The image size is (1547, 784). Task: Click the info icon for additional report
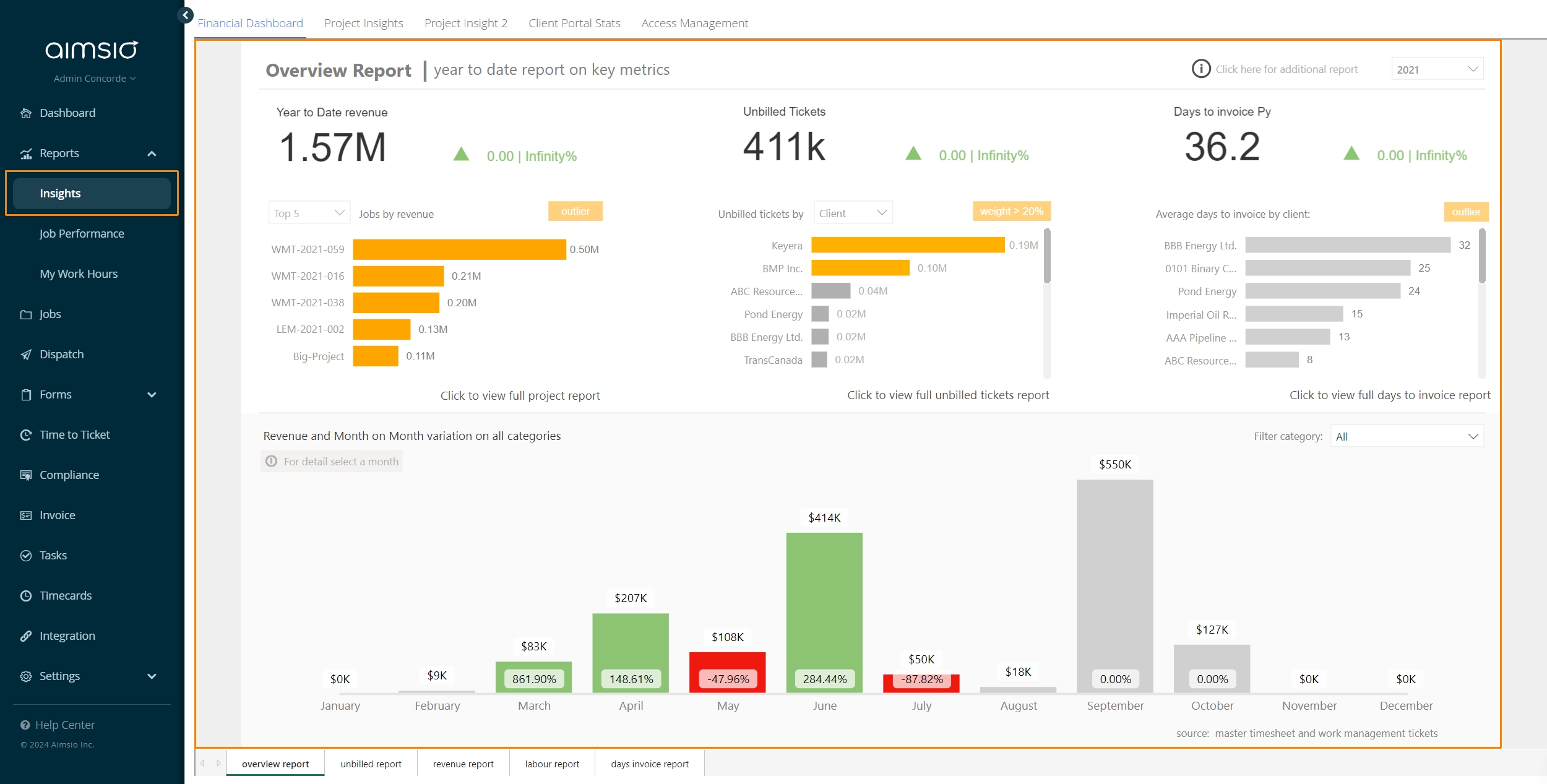(x=1201, y=69)
